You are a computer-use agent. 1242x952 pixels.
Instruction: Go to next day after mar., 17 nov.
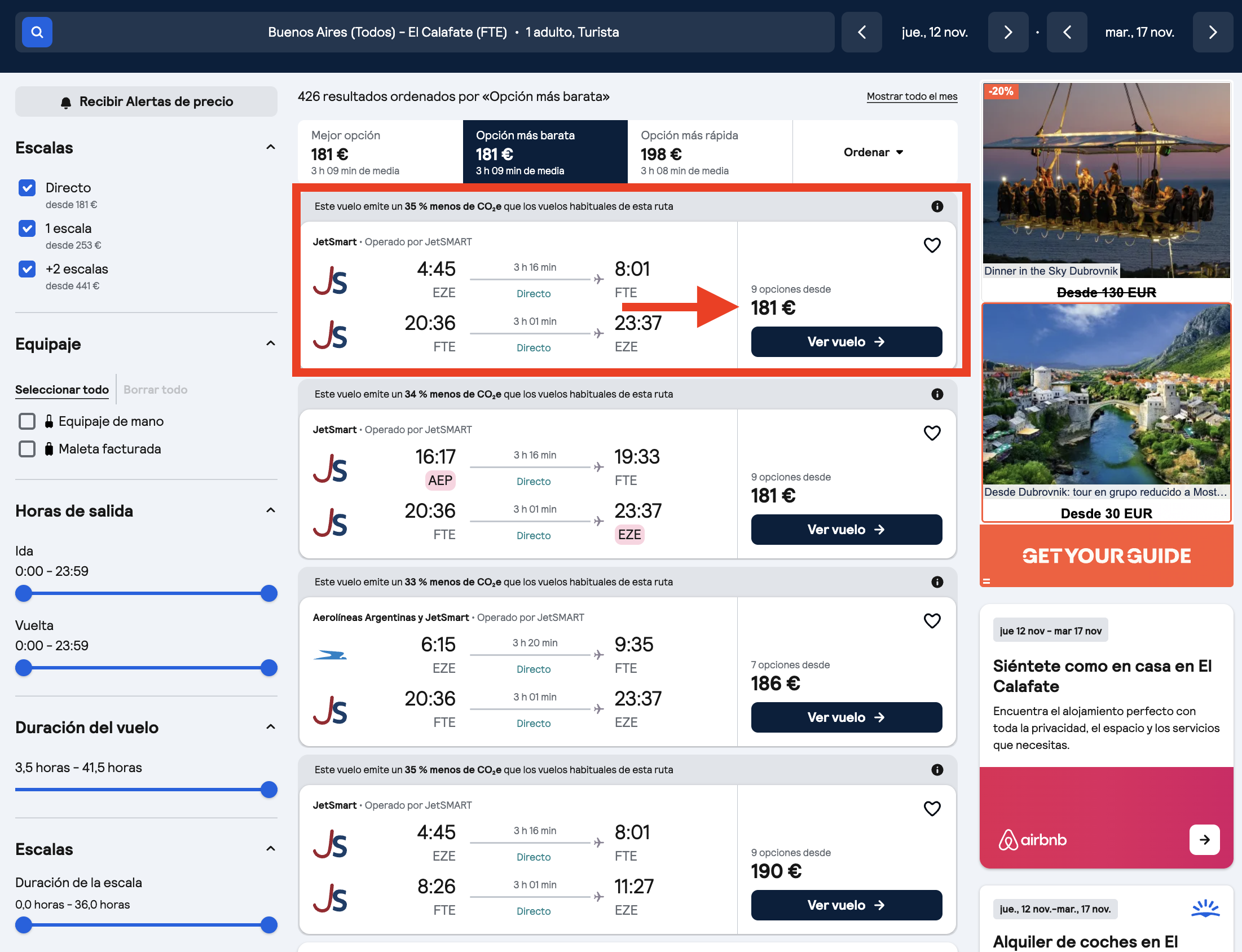tap(1213, 32)
